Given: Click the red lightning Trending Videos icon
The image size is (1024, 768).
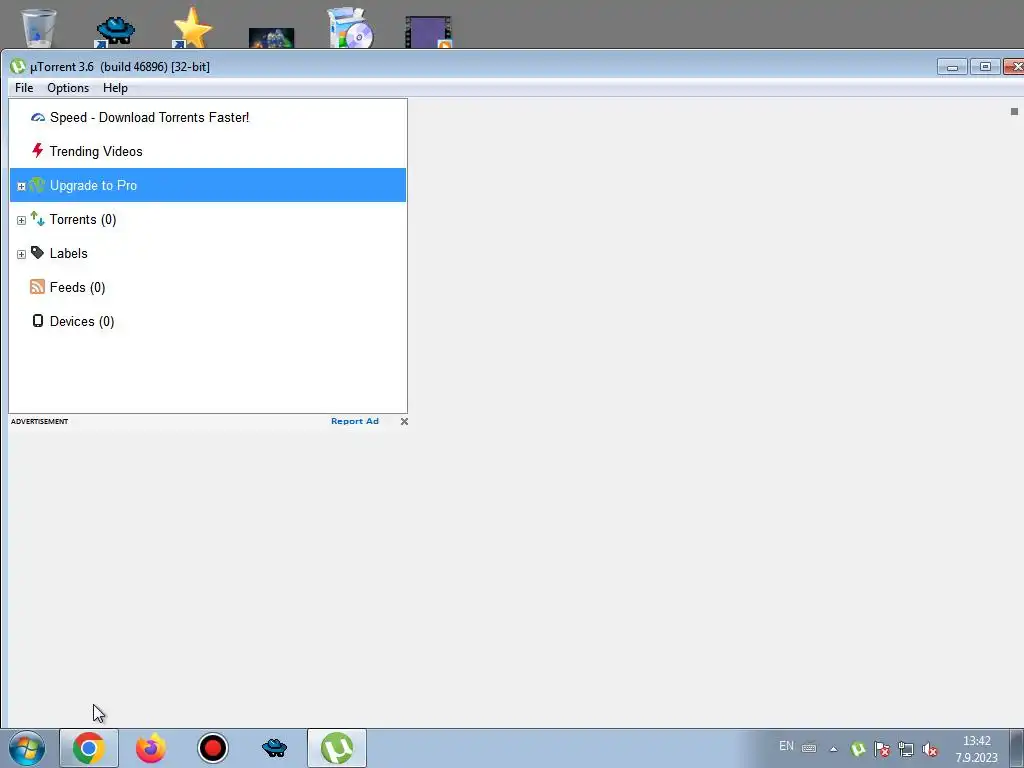Looking at the screenshot, I should [37, 151].
